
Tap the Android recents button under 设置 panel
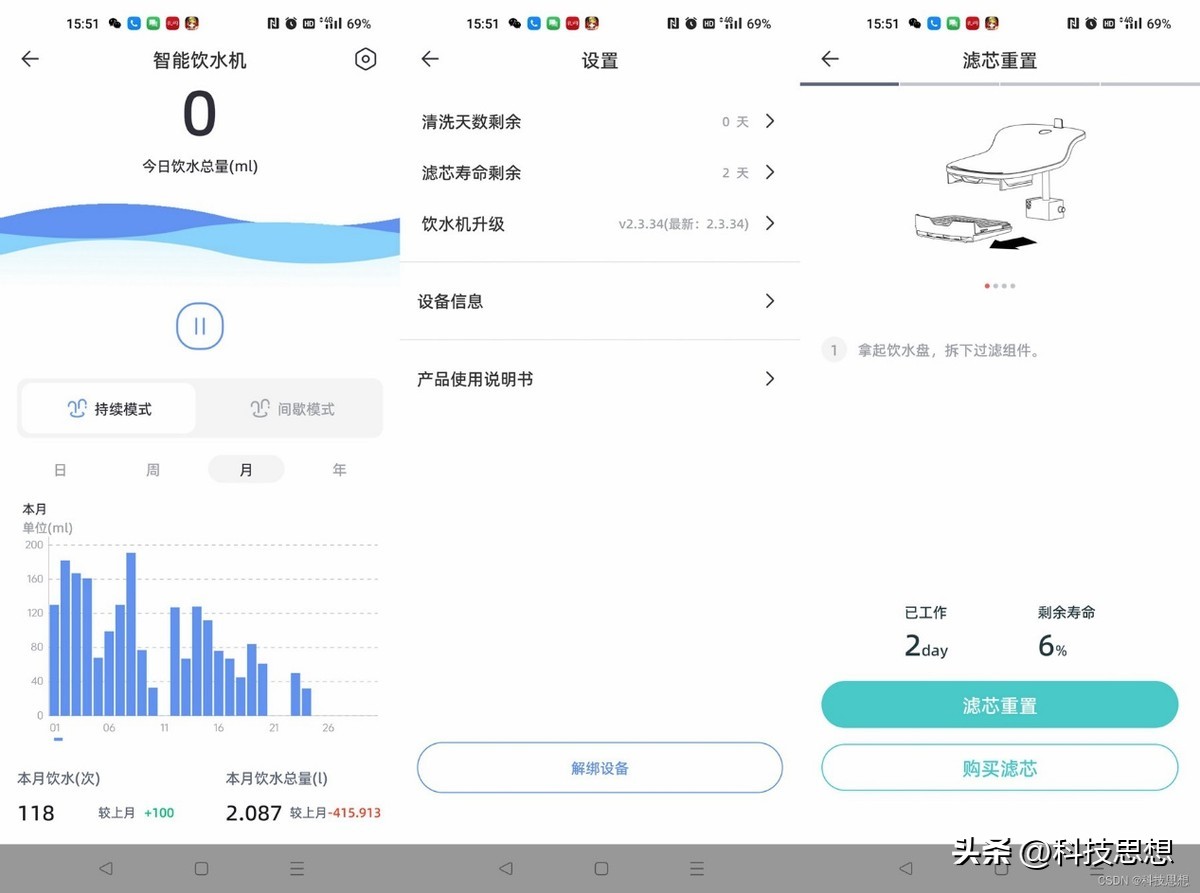tap(696, 868)
